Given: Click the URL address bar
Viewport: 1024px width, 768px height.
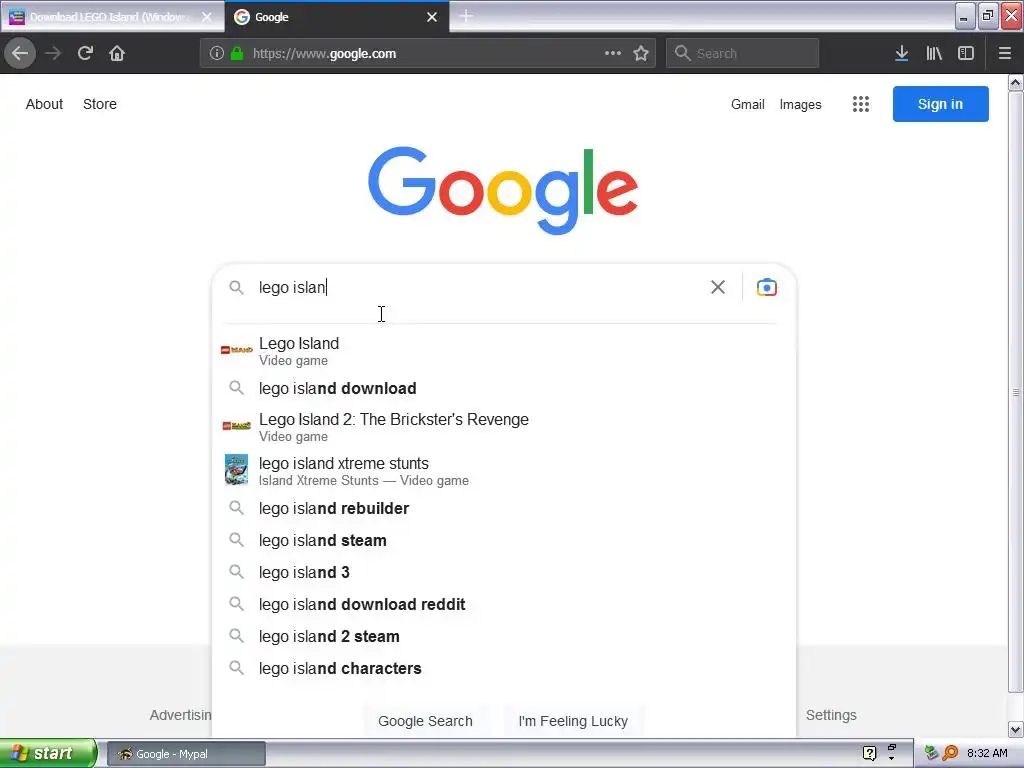Looking at the screenshot, I should pyautogui.click(x=428, y=54).
